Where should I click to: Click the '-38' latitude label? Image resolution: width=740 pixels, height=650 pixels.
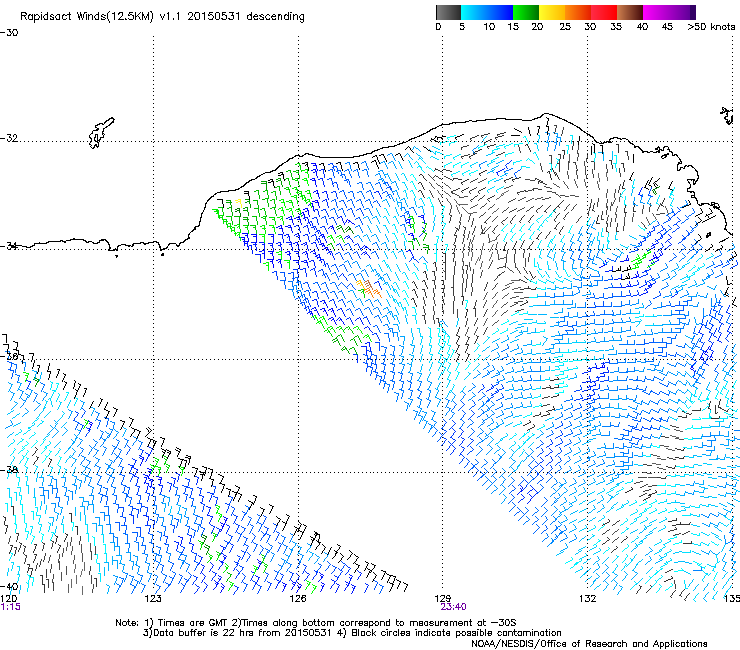9,470
